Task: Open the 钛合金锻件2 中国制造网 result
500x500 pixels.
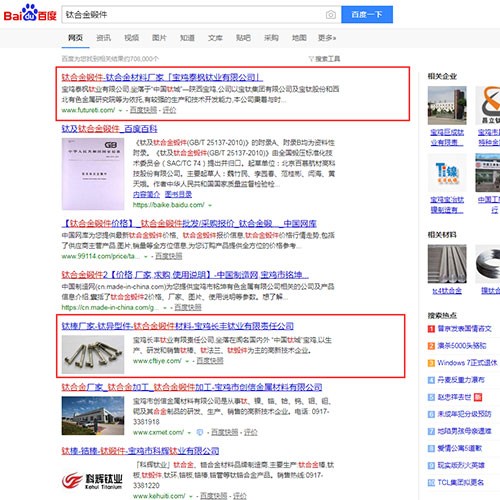Action: (x=185, y=275)
